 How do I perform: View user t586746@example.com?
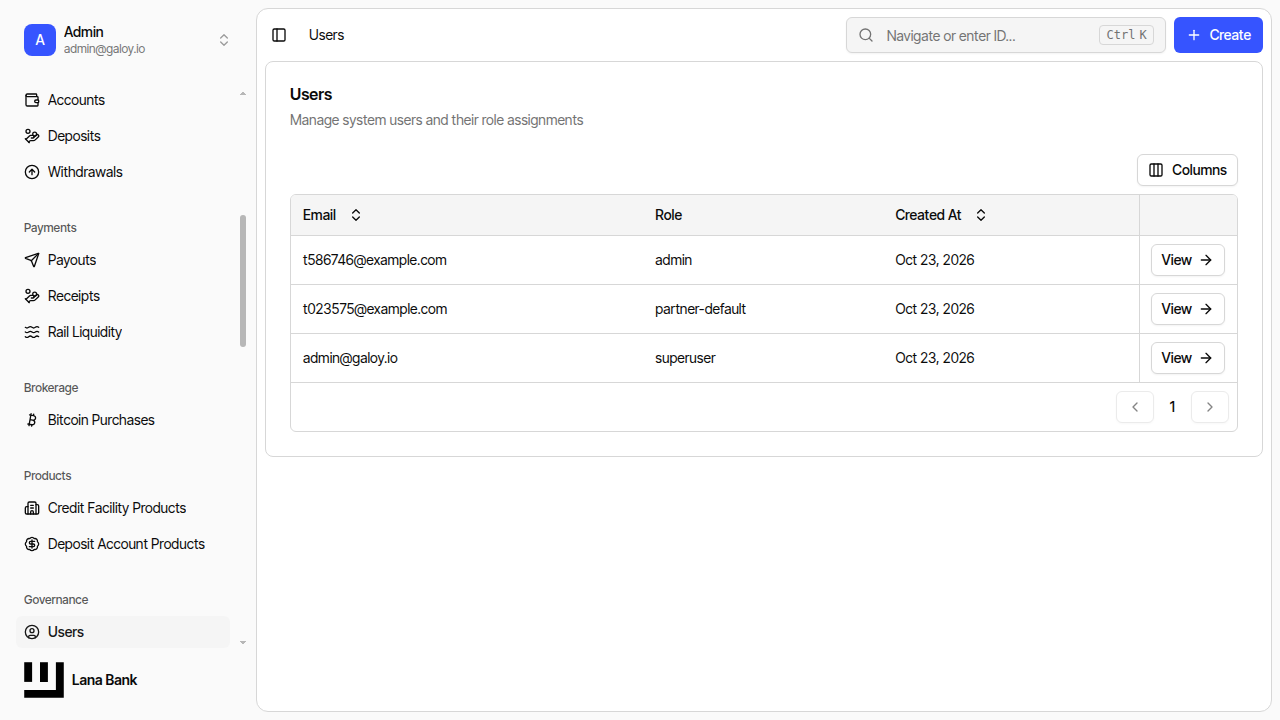point(1187,260)
